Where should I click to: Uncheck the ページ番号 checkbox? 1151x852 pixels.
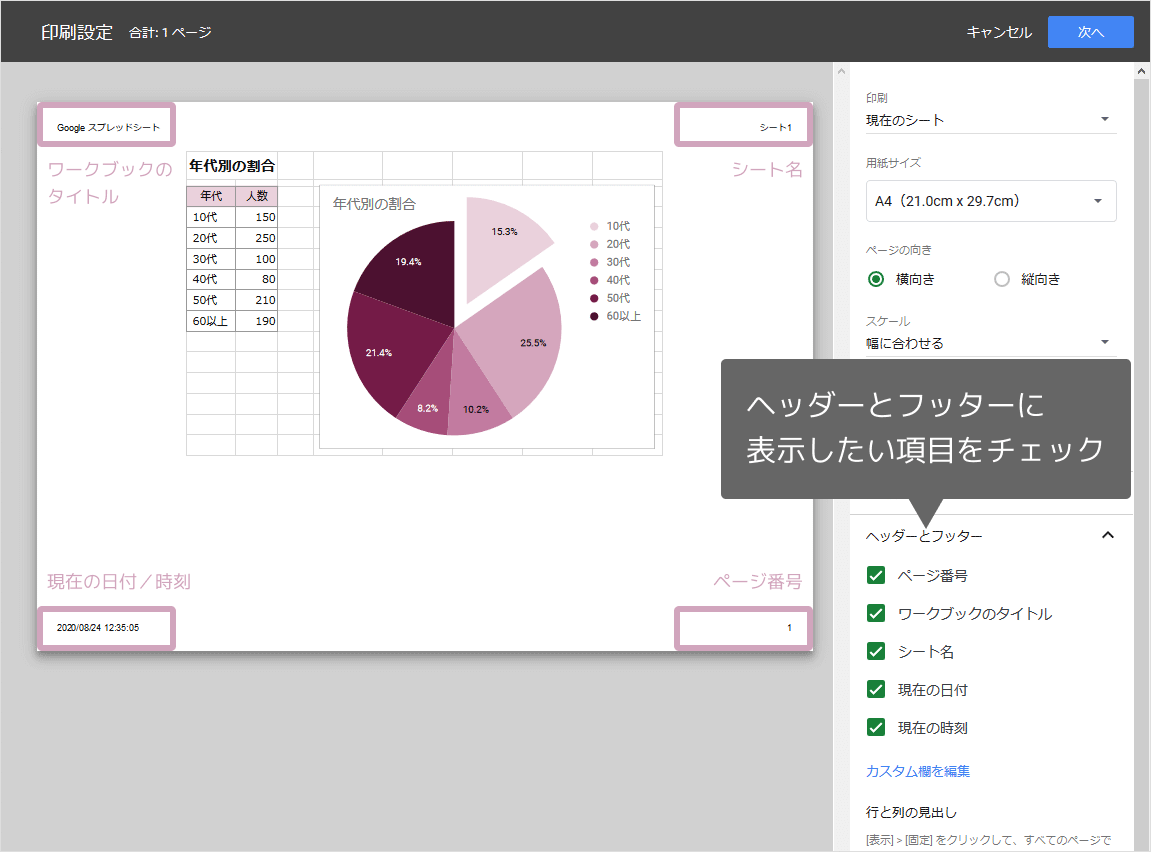[876, 575]
